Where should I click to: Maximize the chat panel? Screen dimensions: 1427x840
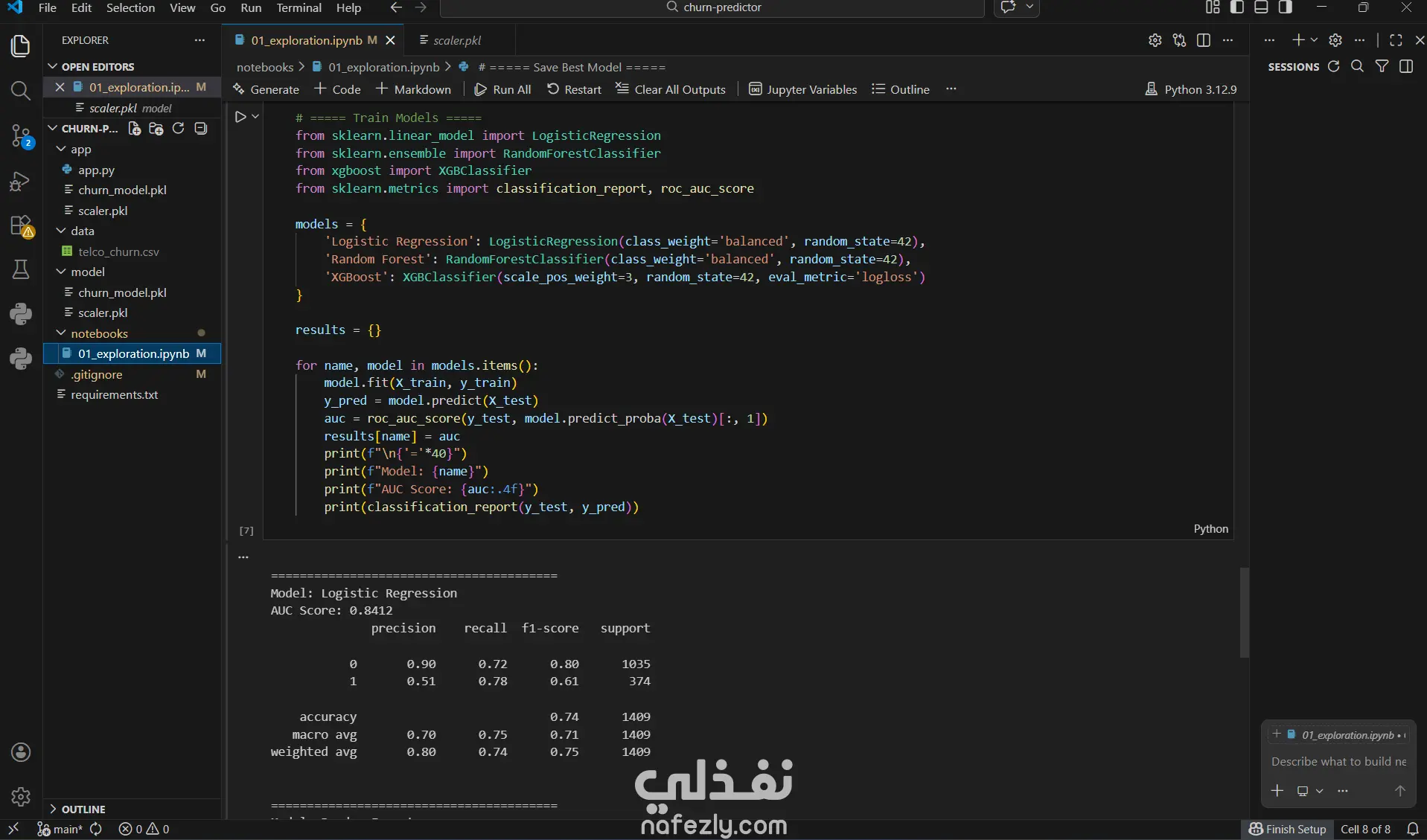(1396, 40)
